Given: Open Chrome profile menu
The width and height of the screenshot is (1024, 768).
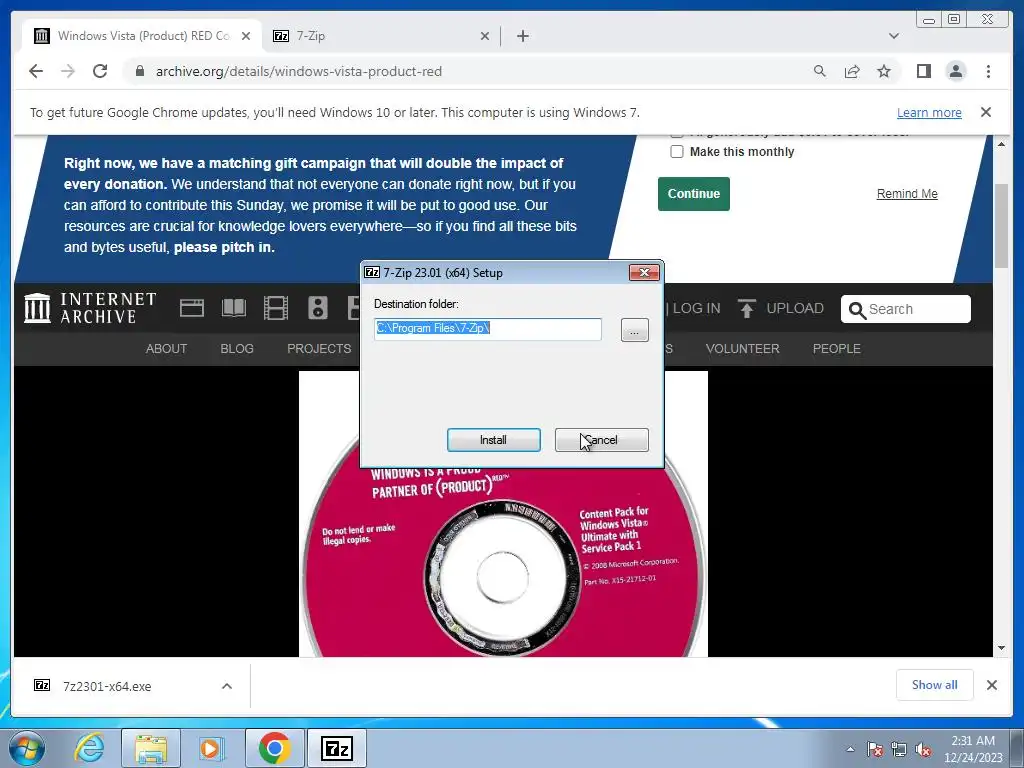Looking at the screenshot, I should 956,71.
